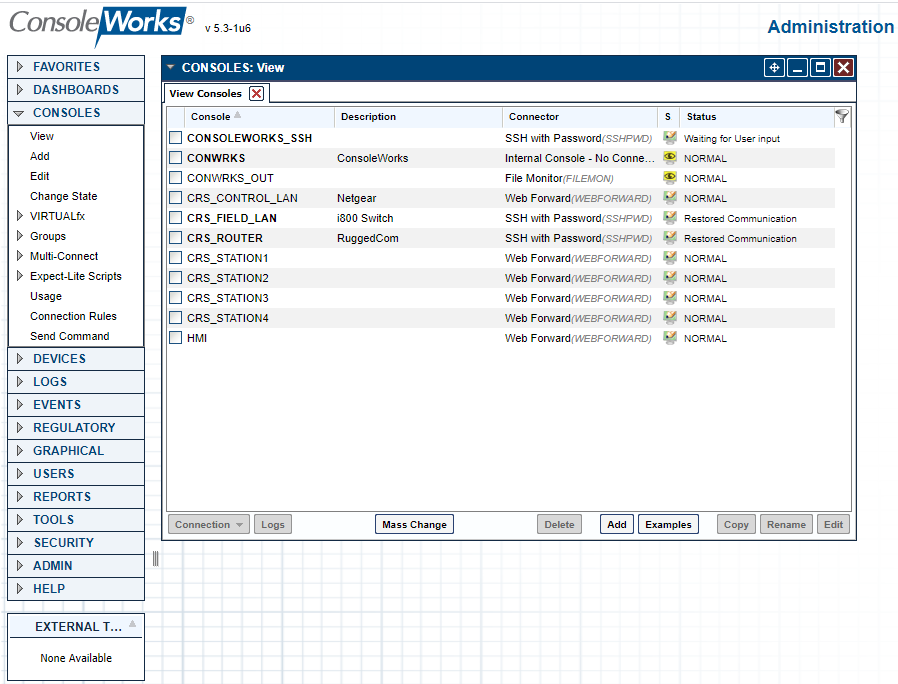The width and height of the screenshot is (898, 684).
Task: Select Add under CONSOLES menu
Action: tap(40, 156)
